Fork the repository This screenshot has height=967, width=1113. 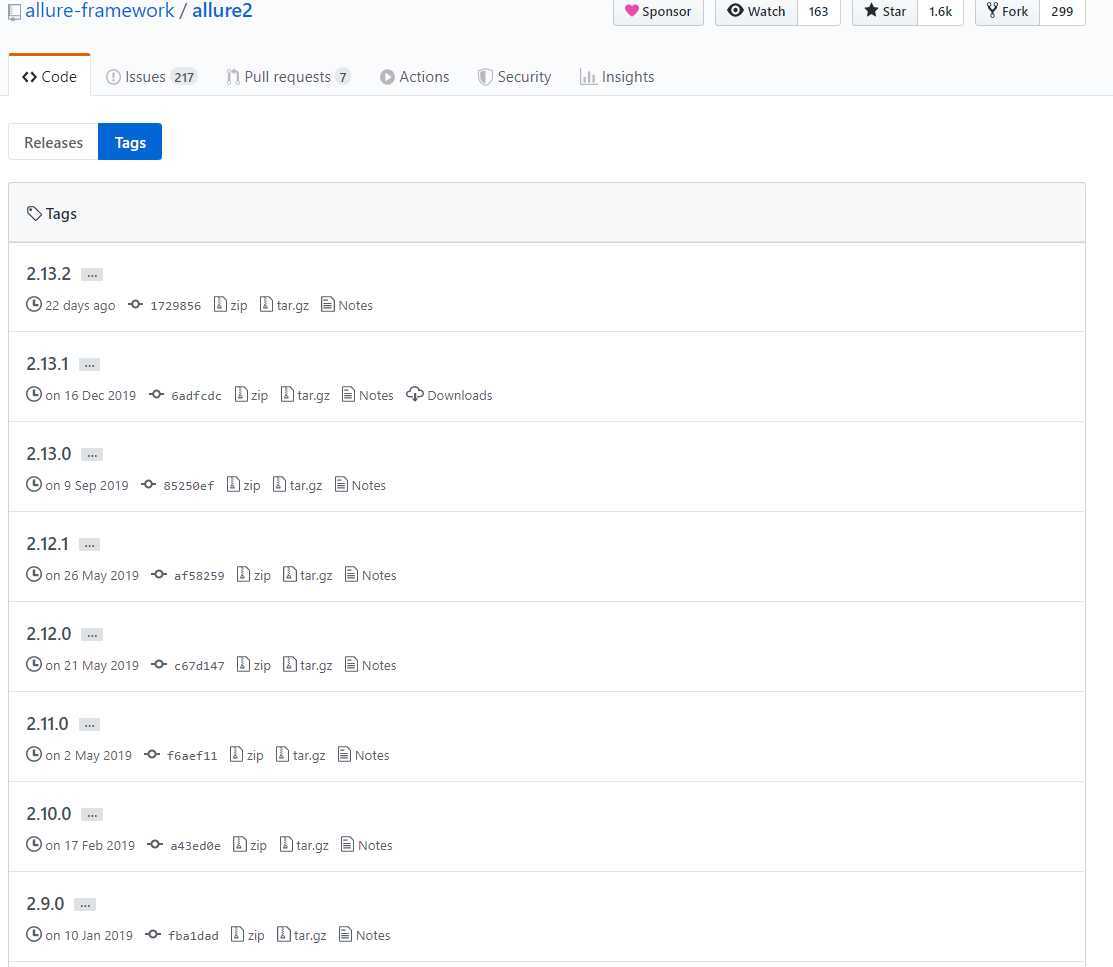pos(1007,11)
